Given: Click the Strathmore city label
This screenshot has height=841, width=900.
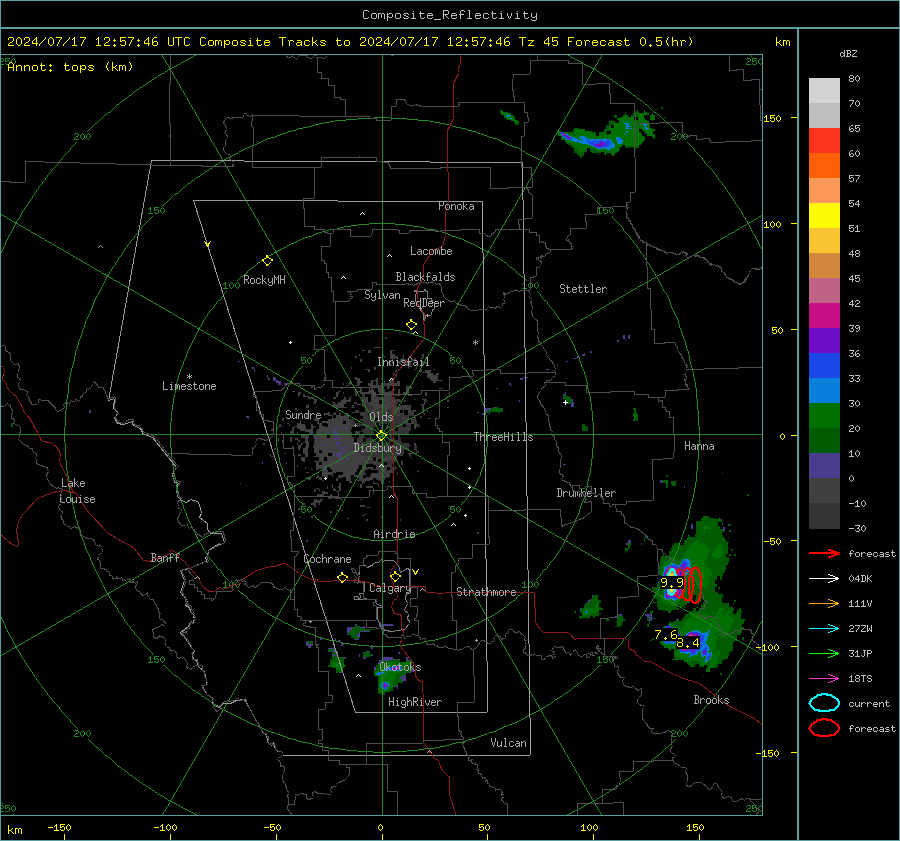Looking at the screenshot, I should pyautogui.click(x=486, y=592).
